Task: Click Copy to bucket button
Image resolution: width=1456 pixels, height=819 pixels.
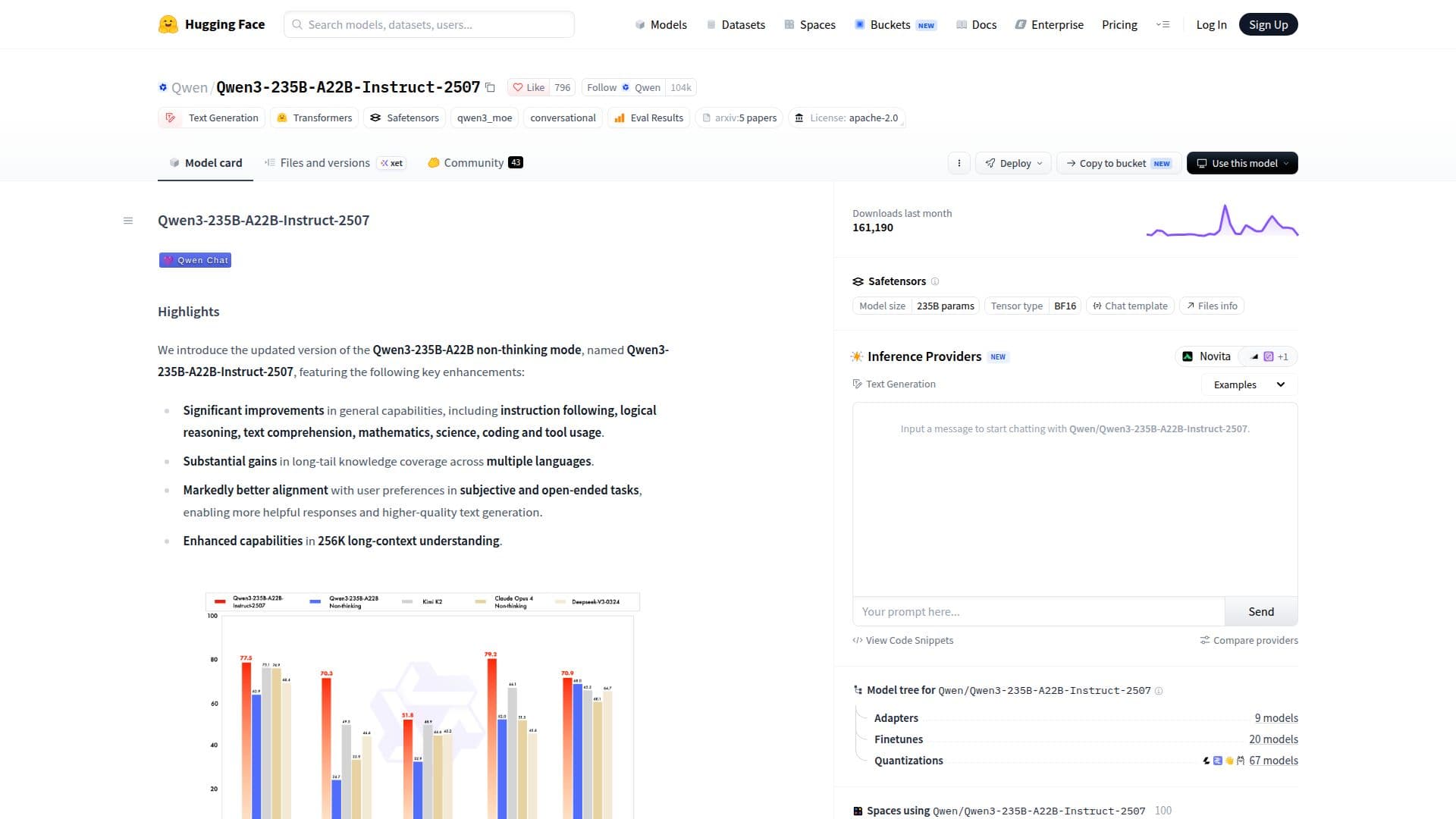Action: (x=1119, y=163)
